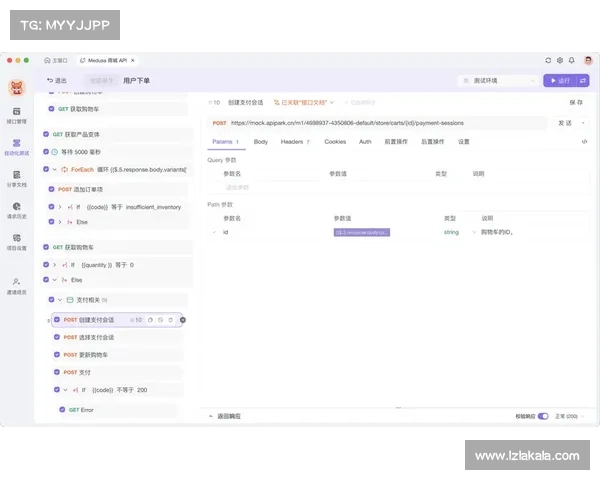600x480 pixels.
Task: Open 接口管理 in the left sidebar
Action: coord(16,116)
